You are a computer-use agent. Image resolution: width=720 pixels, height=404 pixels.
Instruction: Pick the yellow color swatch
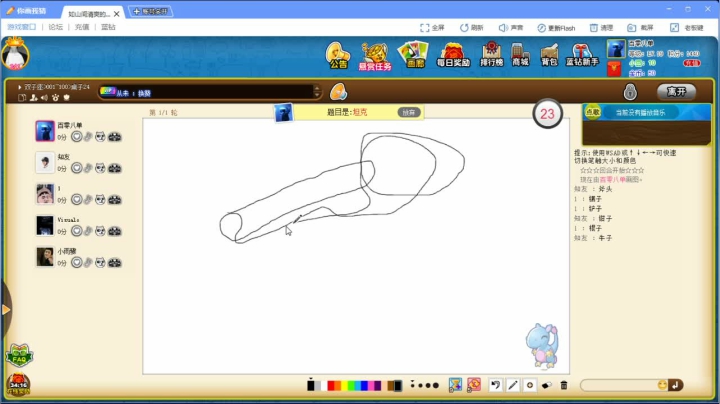click(x=344, y=386)
